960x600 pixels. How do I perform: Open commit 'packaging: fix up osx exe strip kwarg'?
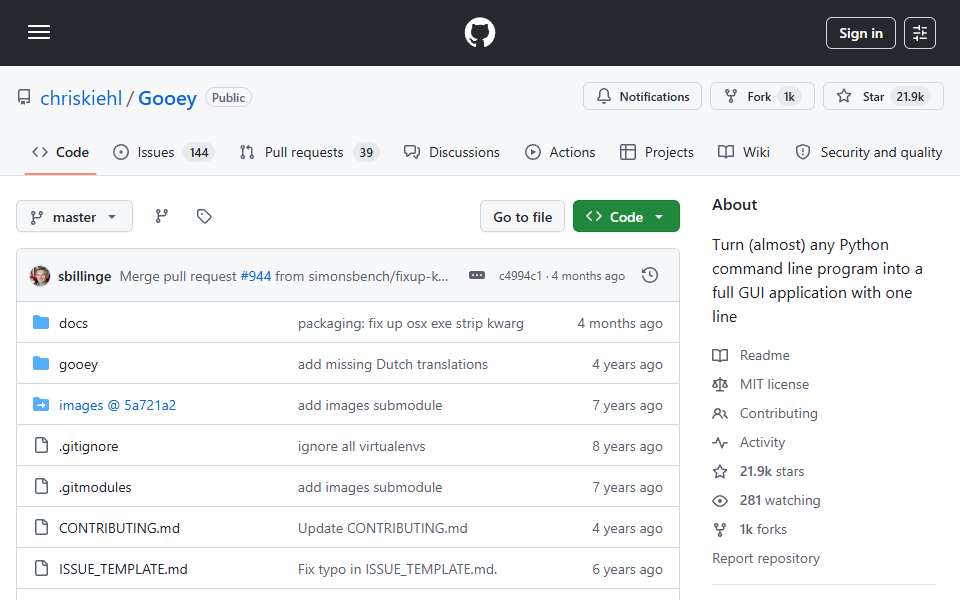[x=411, y=323]
